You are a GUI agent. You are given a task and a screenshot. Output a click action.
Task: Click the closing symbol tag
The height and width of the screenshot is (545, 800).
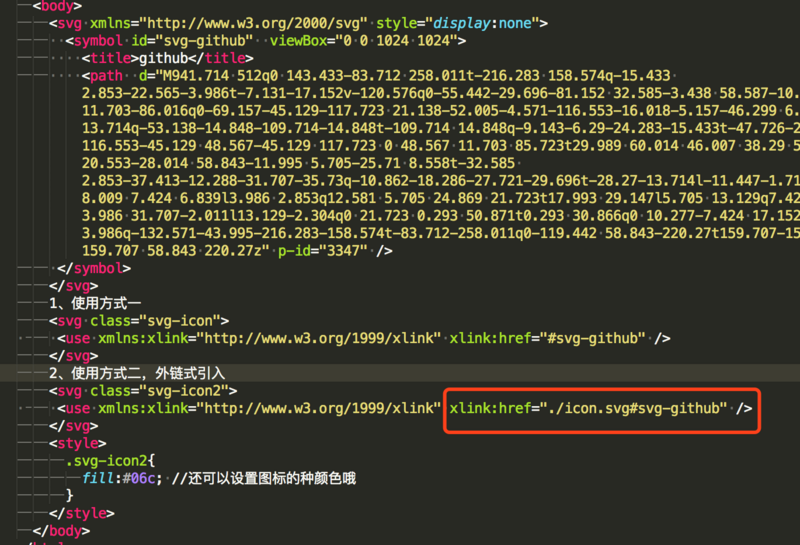(x=94, y=268)
